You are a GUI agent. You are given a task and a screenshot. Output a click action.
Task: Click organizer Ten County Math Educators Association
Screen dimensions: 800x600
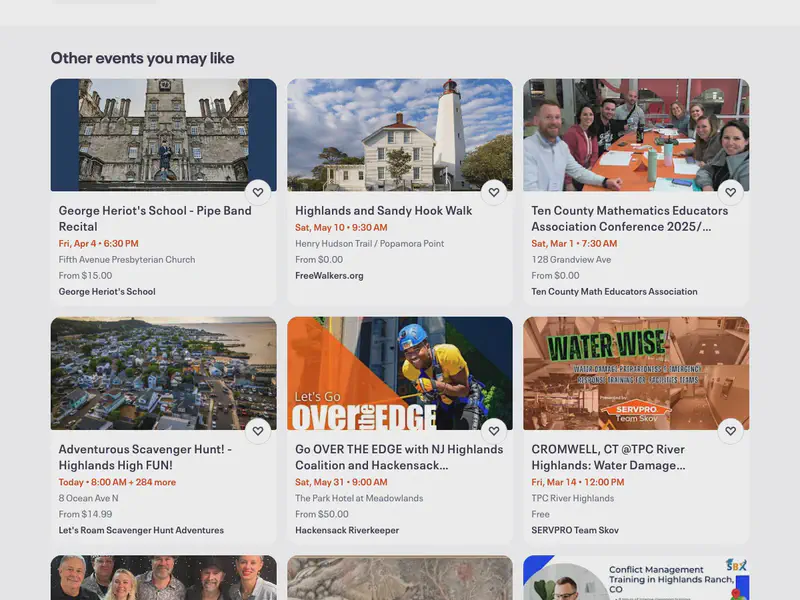(614, 291)
